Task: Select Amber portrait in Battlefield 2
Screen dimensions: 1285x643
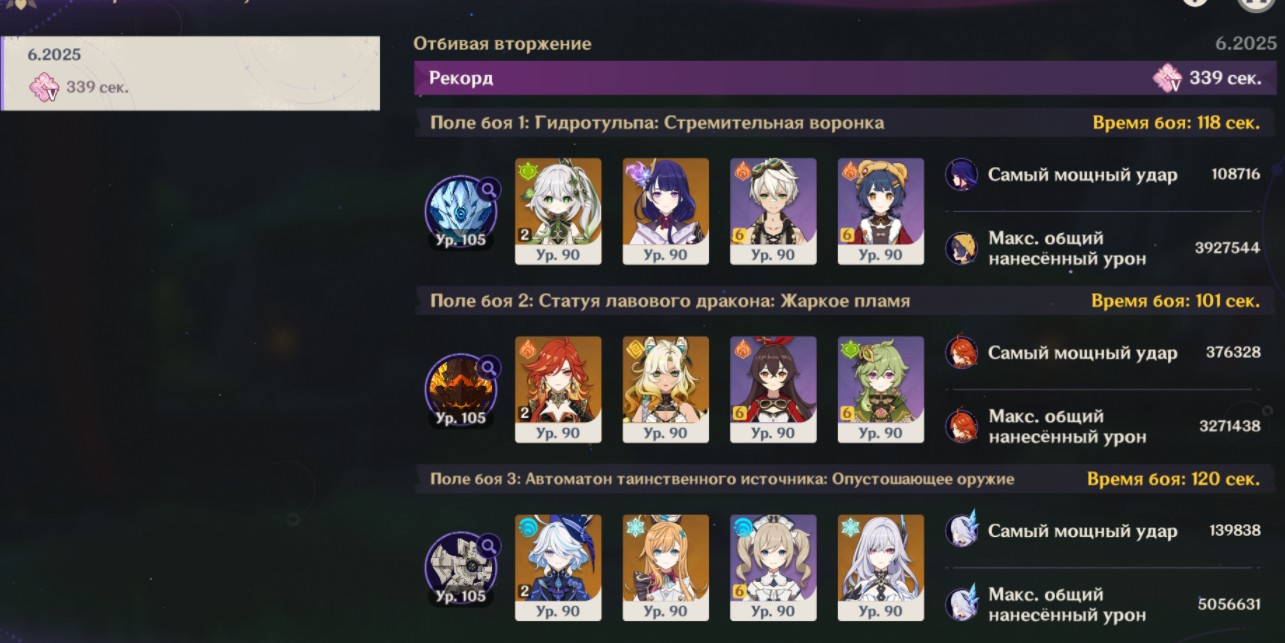Action: (x=773, y=389)
